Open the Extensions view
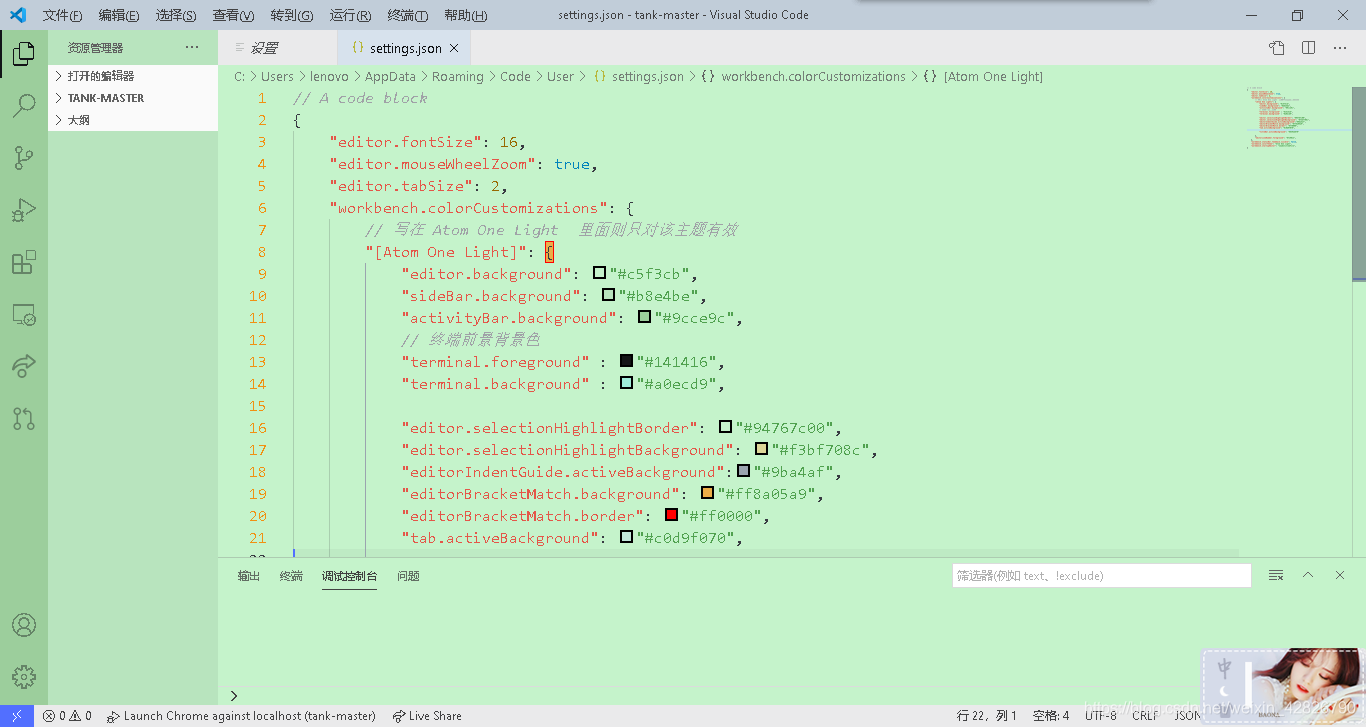Screen dimensions: 1366x727 (x=24, y=263)
